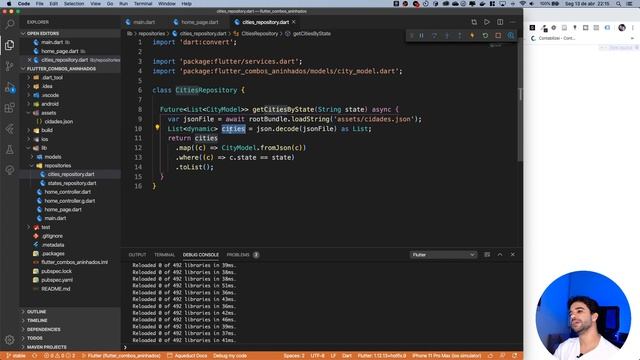Close the bottom panel
The image size is (640, 360).
513,255
